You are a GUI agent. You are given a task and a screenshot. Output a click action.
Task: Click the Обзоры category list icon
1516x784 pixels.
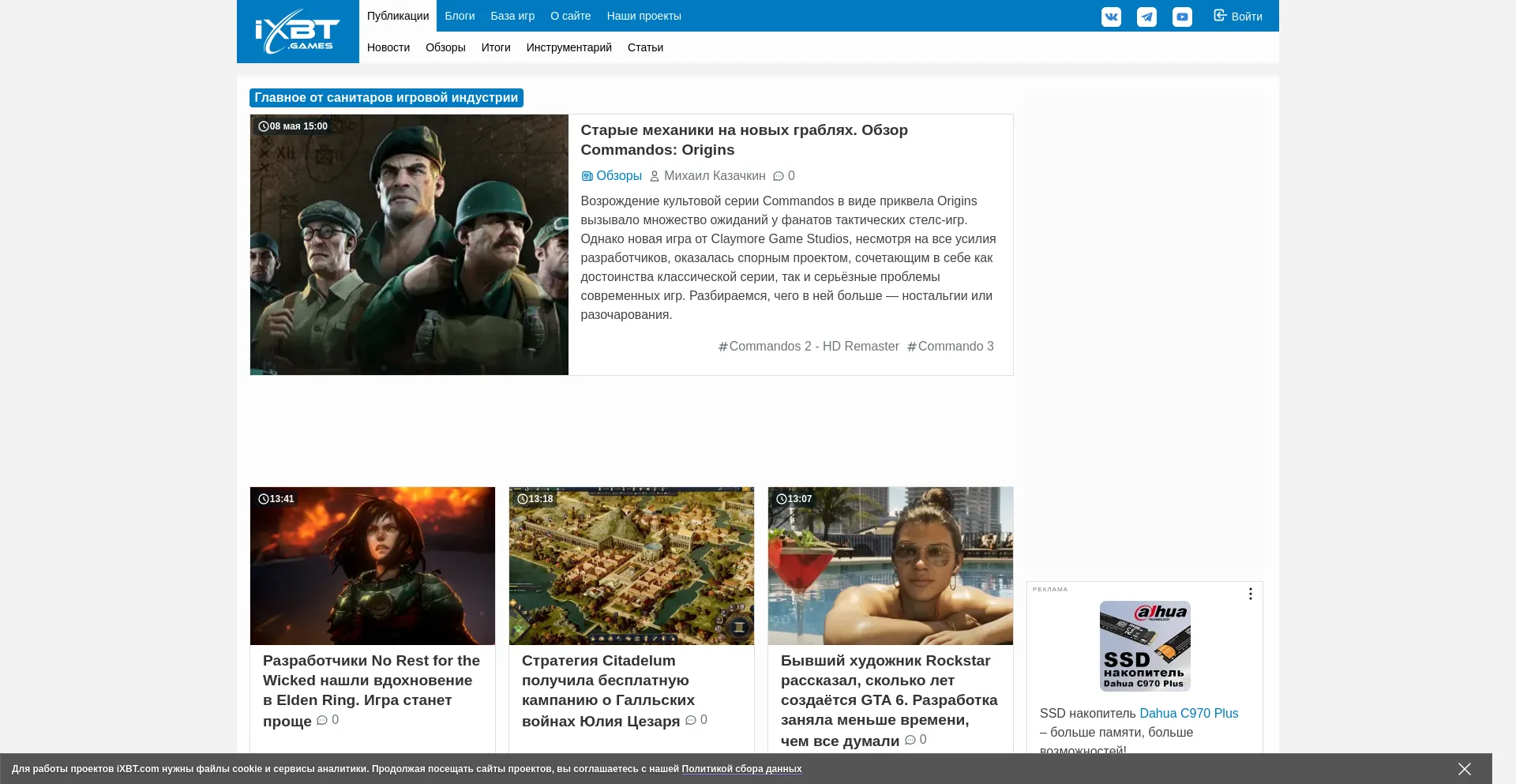click(x=587, y=176)
